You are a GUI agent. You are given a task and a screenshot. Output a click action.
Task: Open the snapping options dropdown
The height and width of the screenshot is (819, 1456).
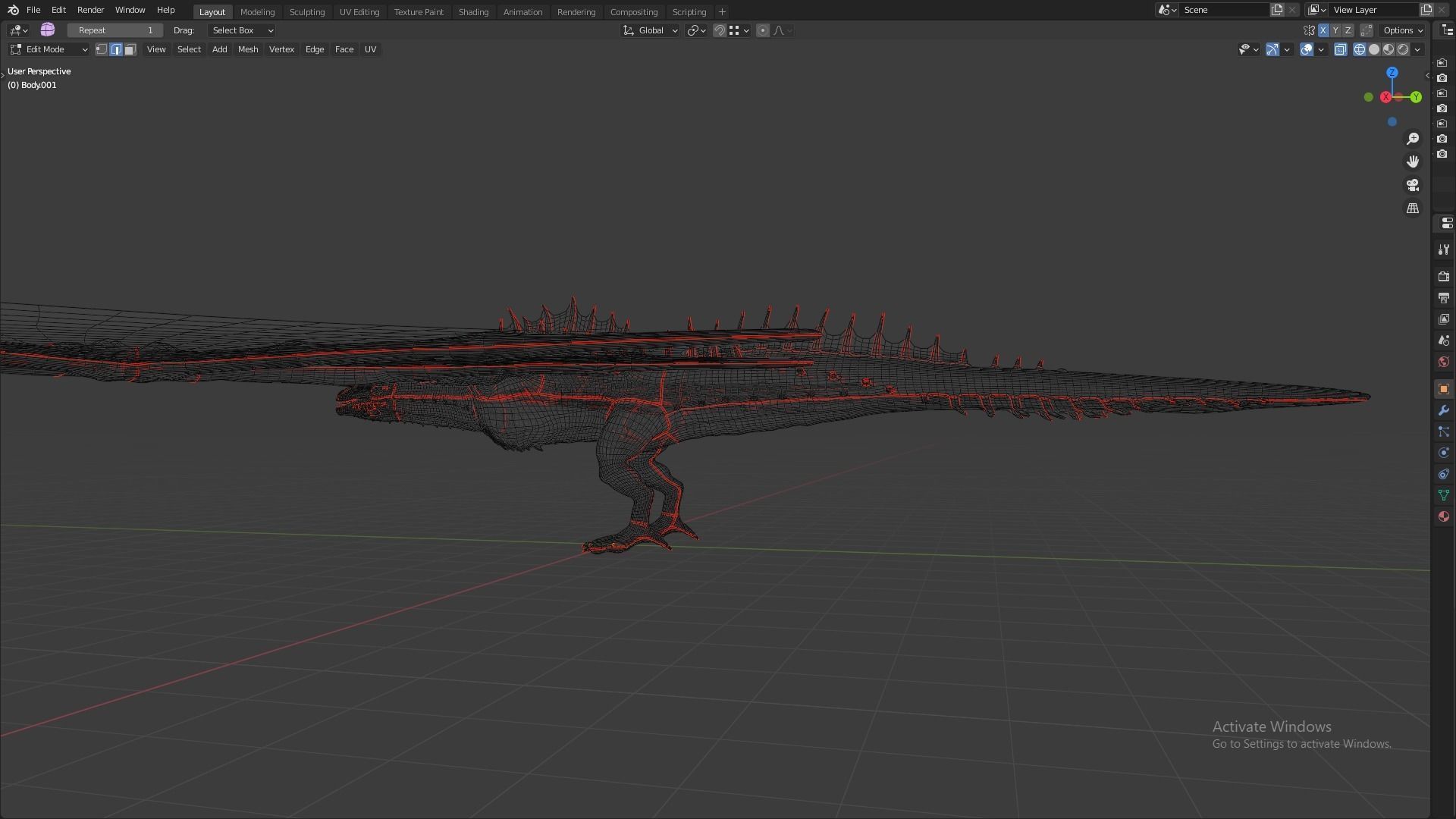739,30
